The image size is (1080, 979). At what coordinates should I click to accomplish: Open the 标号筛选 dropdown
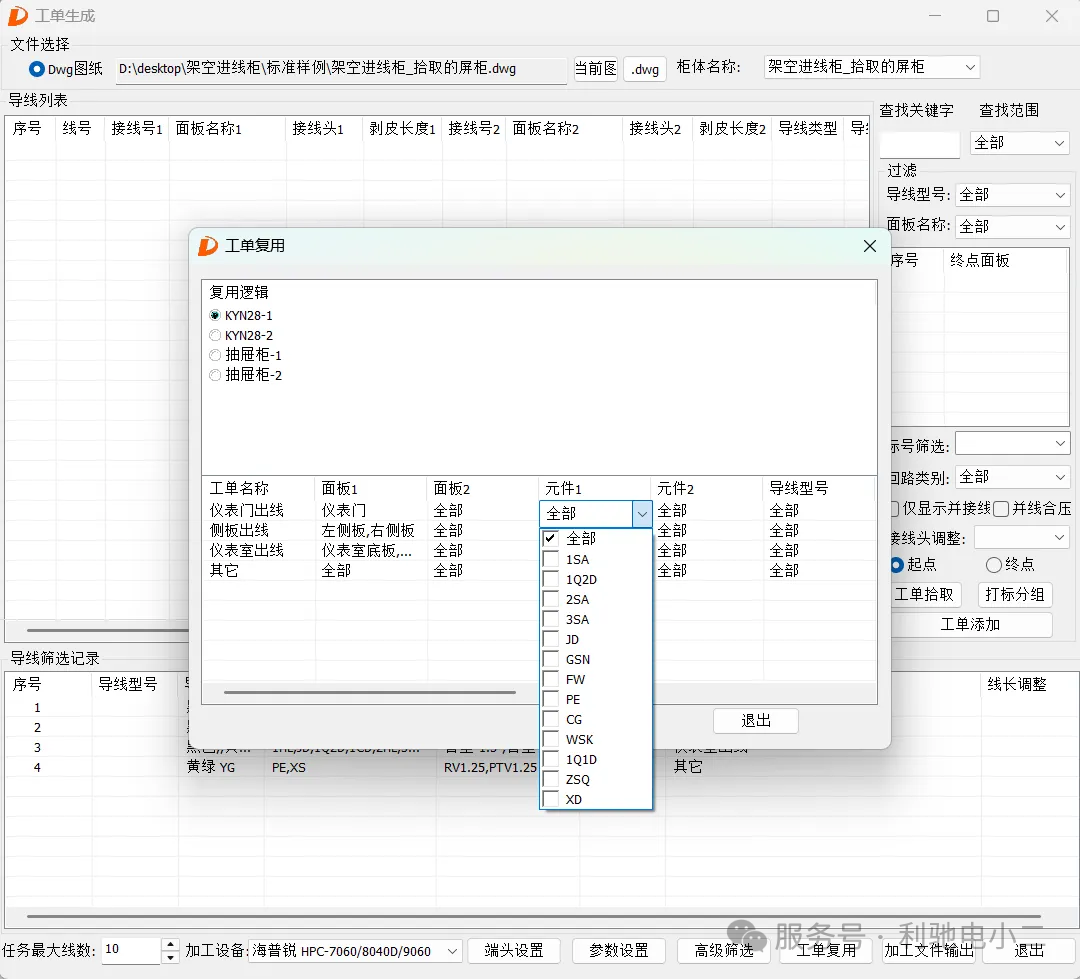tap(1012, 444)
